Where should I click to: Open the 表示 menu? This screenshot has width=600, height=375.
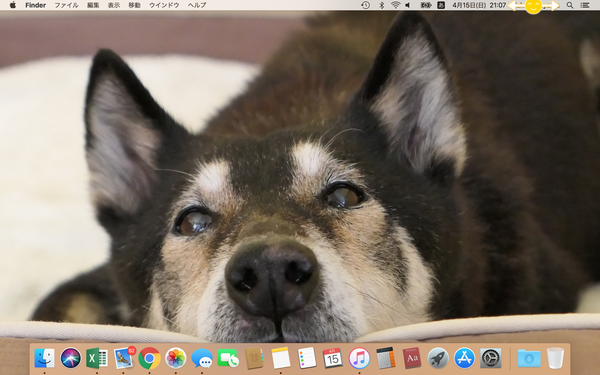(x=114, y=5)
